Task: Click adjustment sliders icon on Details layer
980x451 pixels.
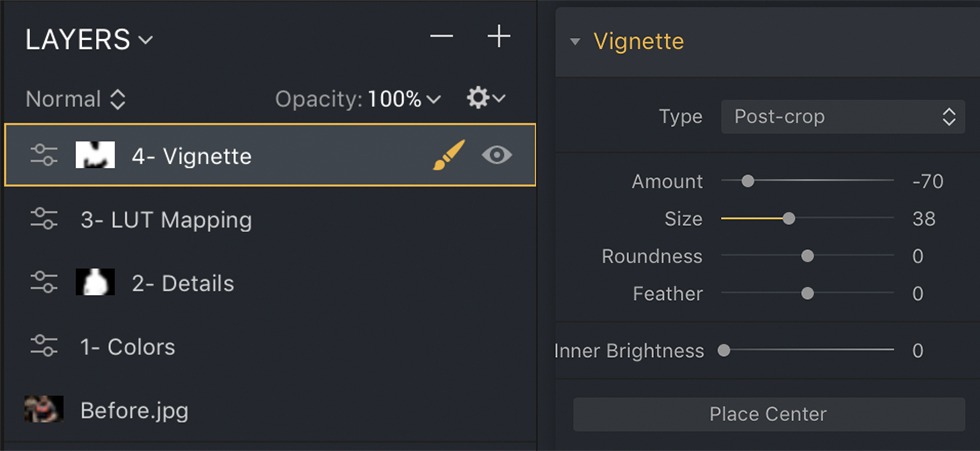Action: [x=44, y=283]
